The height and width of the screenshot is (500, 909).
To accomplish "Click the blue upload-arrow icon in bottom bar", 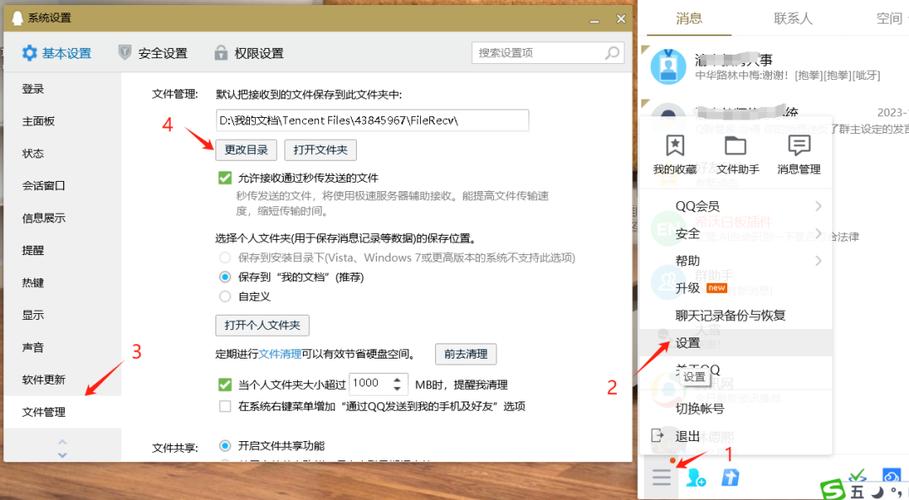I will (x=730, y=477).
